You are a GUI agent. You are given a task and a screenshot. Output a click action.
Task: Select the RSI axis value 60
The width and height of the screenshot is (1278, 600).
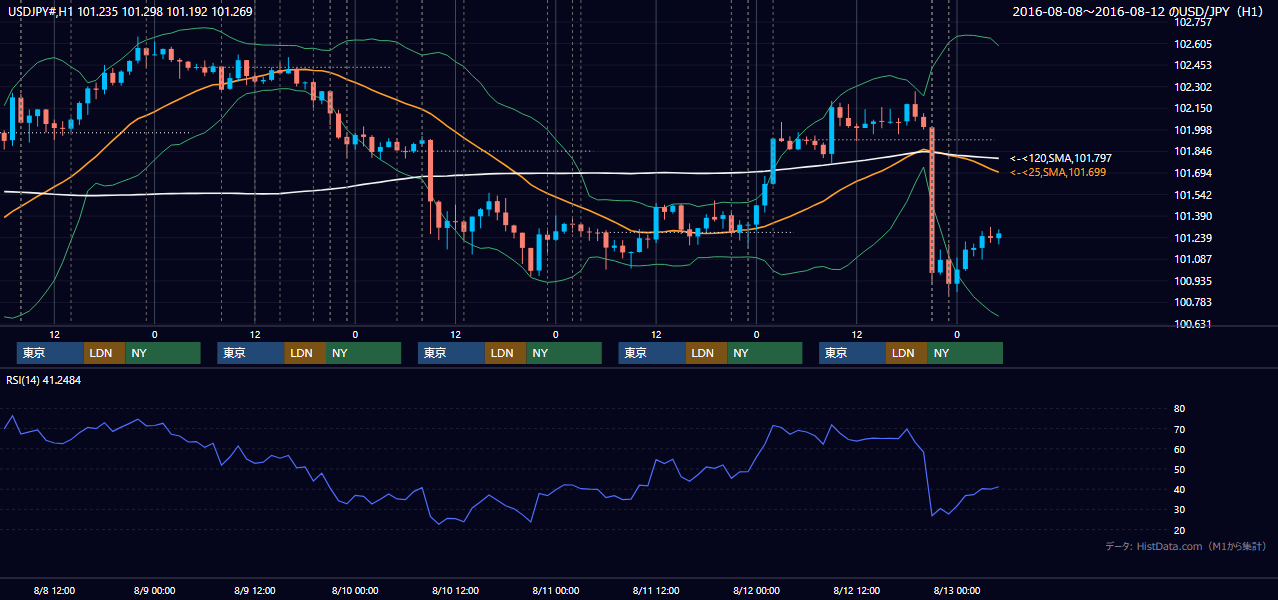(x=1180, y=449)
